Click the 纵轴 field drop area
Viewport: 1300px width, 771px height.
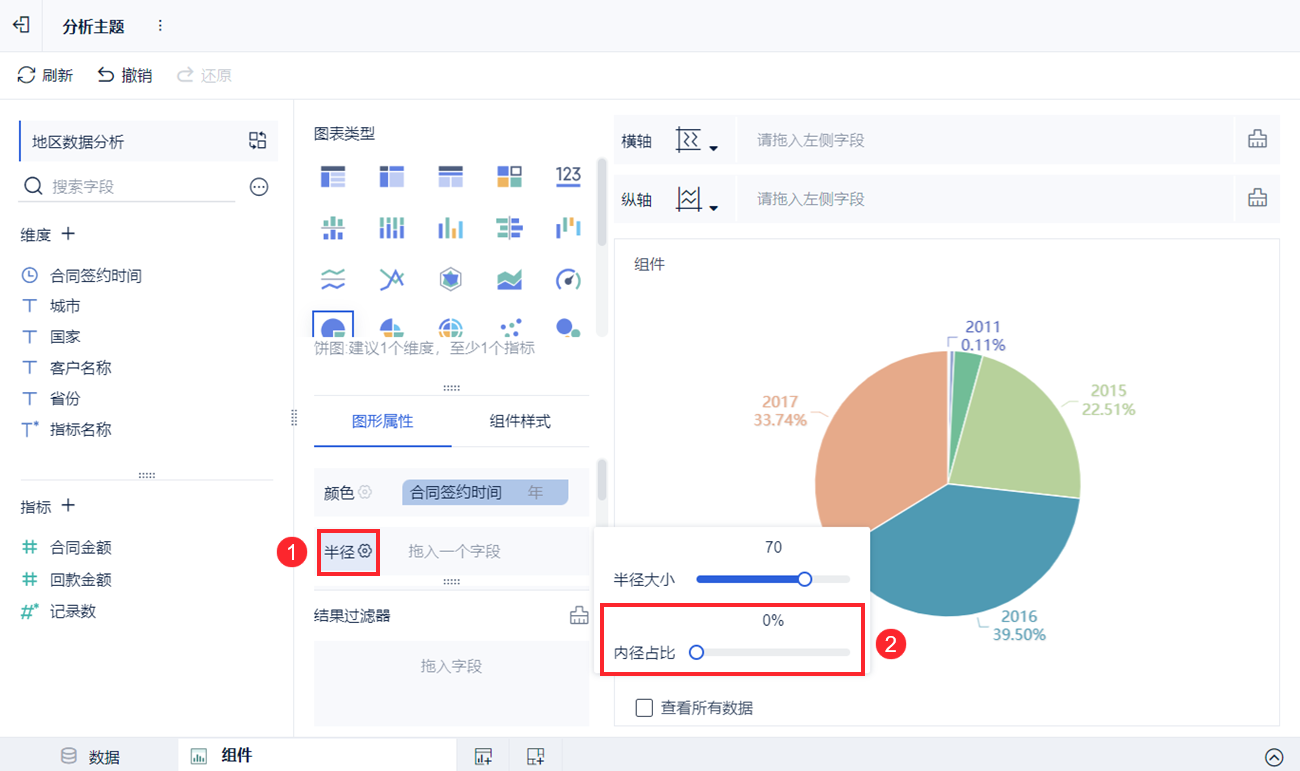click(985, 199)
